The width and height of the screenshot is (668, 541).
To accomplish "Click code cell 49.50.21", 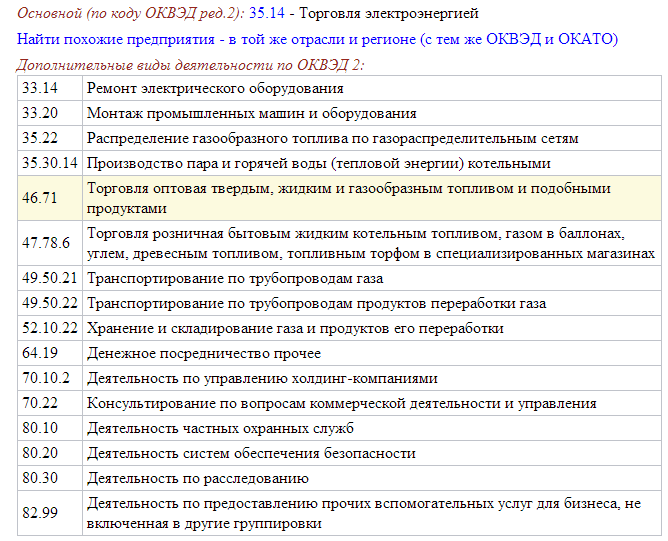I will 50,278.
